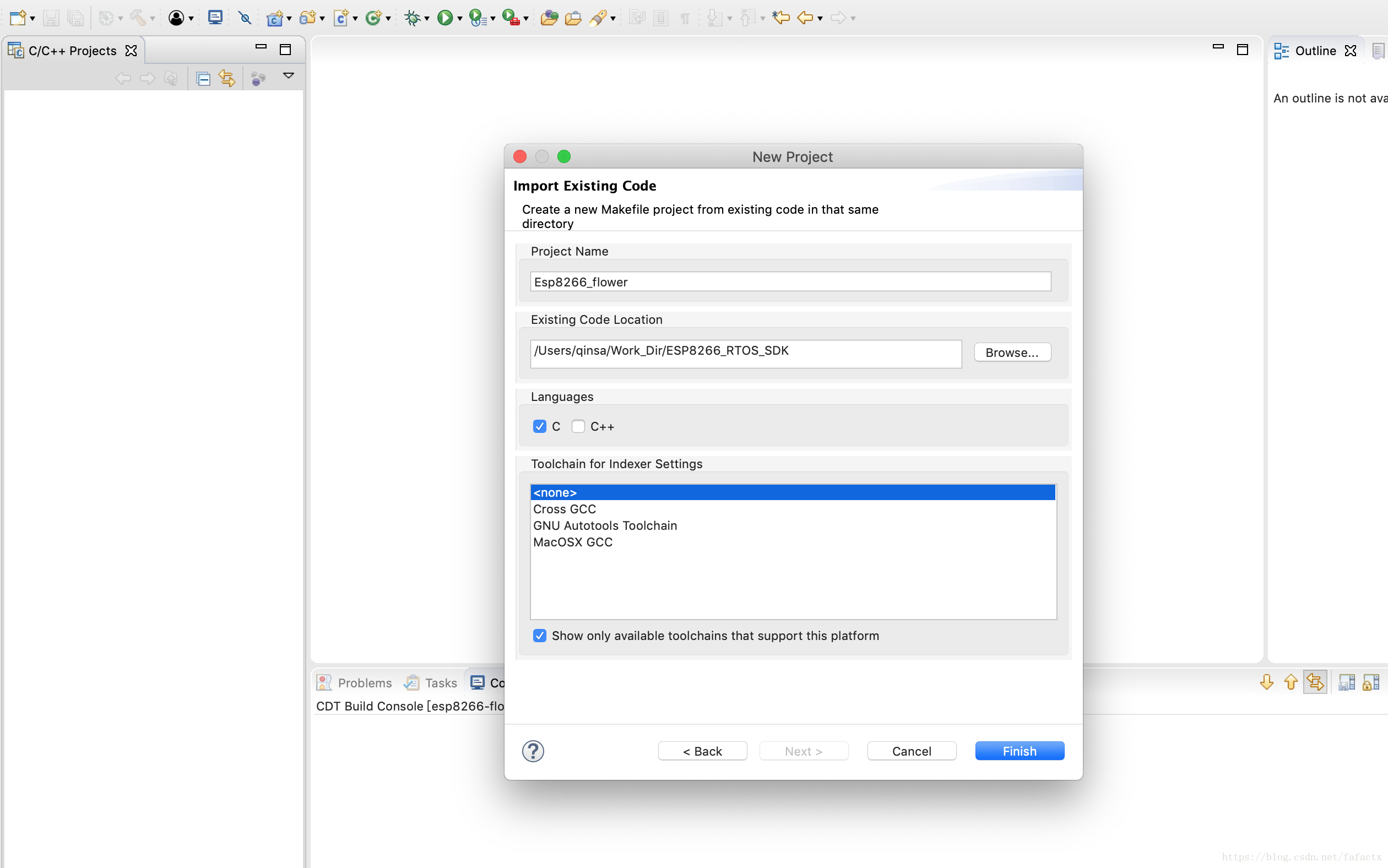Click the New C source file icon
This screenshot has width=1388, height=868.
[340, 18]
